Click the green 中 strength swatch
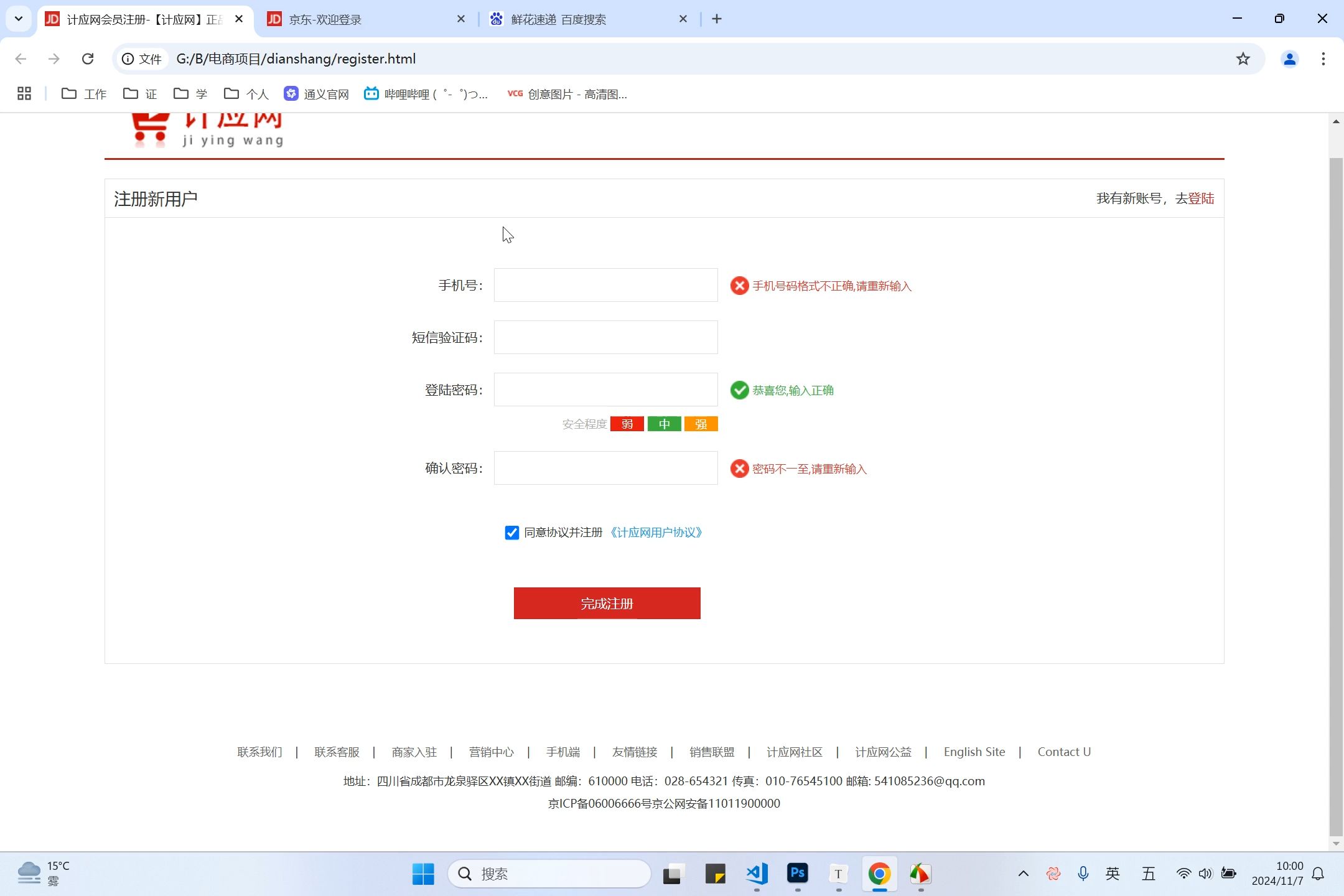Viewport: 1344px width, 896px height. pos(664,424)
